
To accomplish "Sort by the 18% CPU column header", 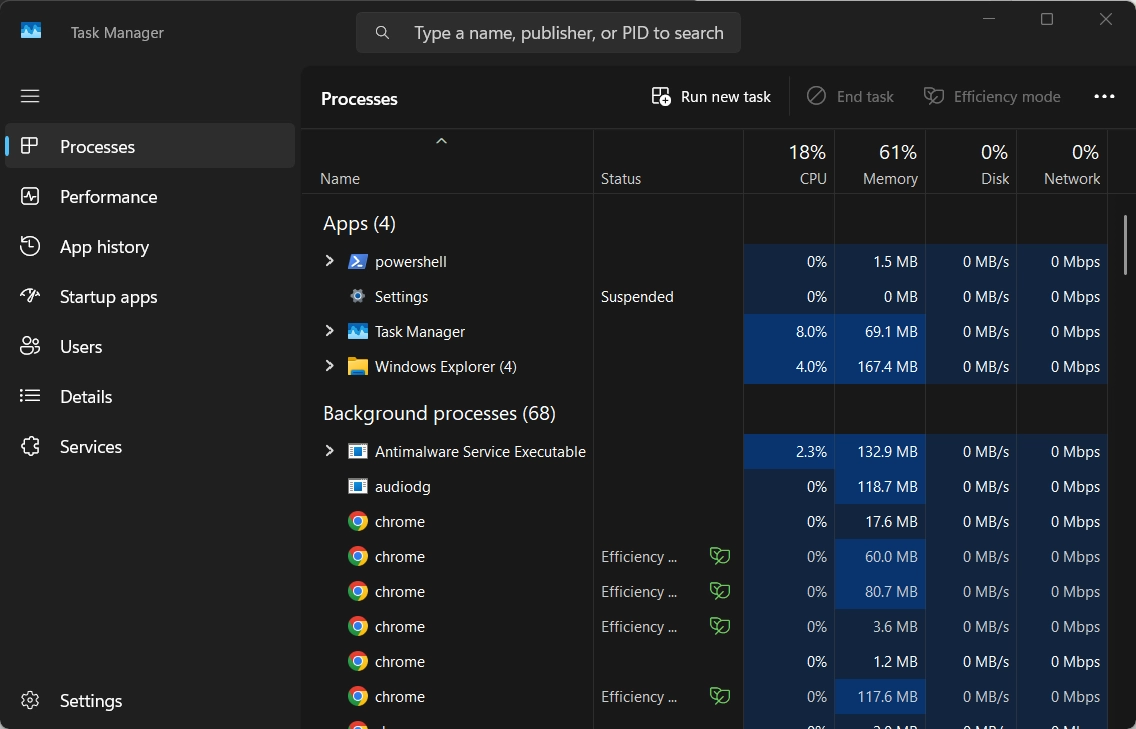I will (x=789, y=162).
